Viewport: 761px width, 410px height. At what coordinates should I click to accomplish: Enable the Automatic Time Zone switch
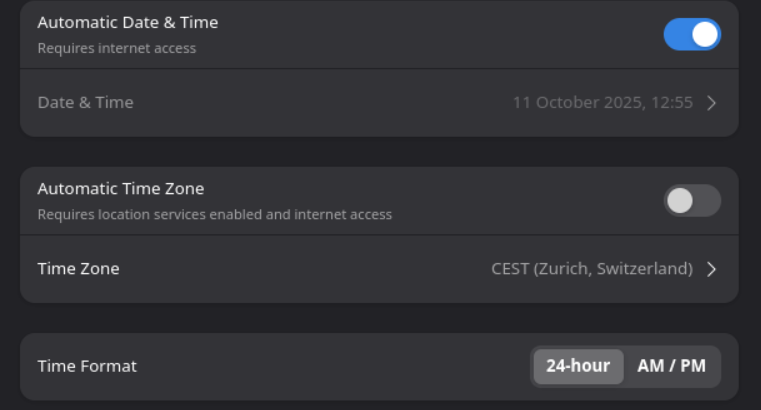(x=692, y=201)
